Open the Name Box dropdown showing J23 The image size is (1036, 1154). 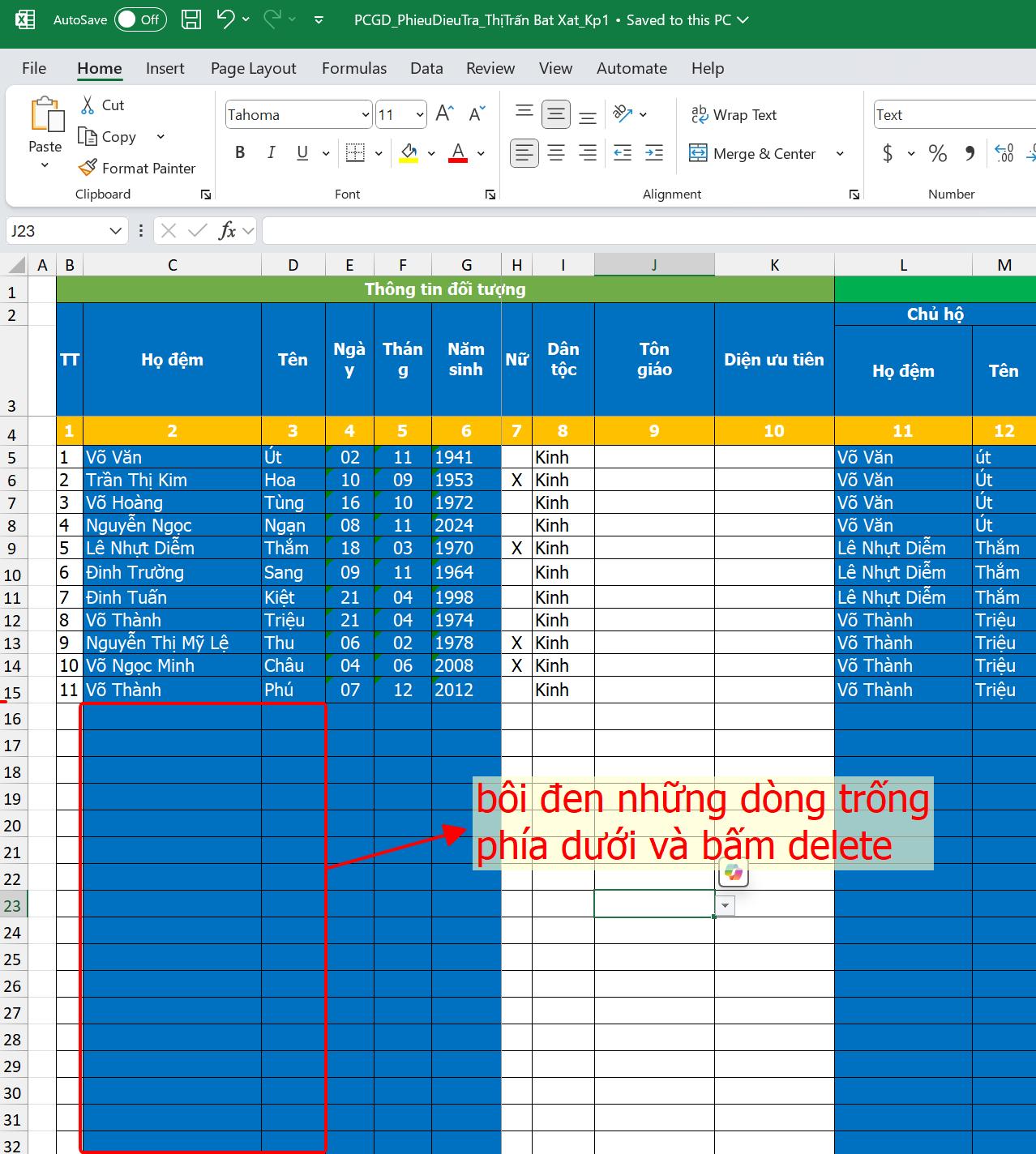(115, 231)
